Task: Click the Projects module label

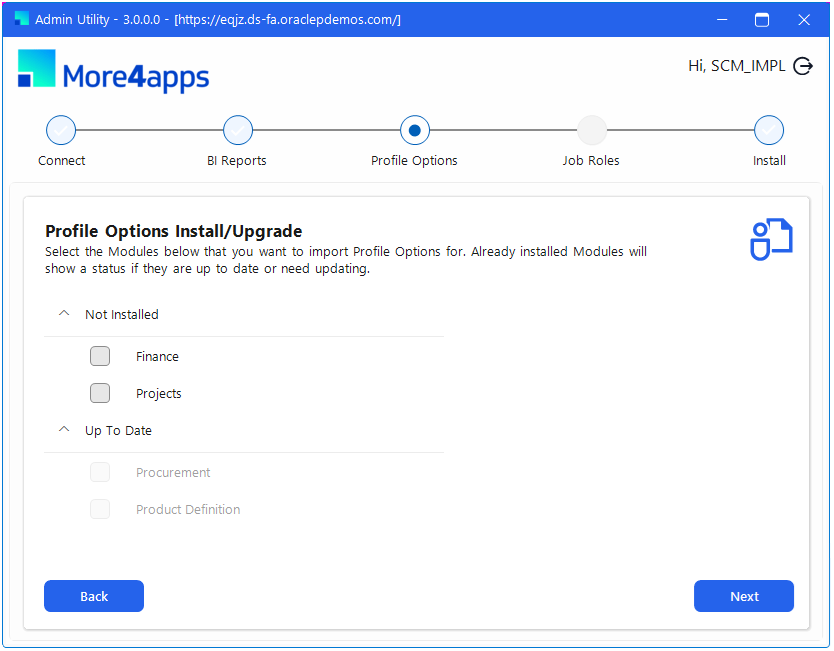Action: tap(159, 394)
